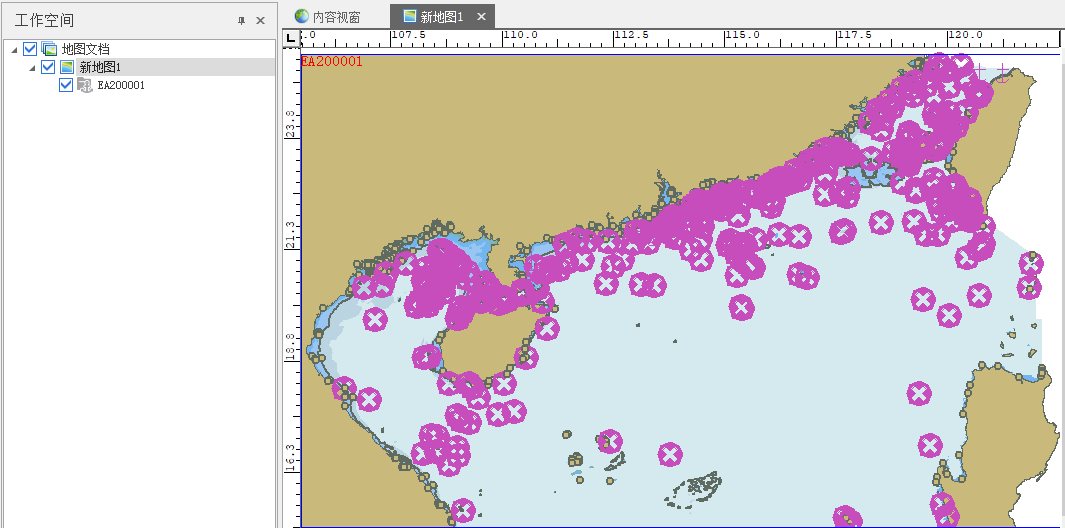Click the pin icon of 工作空间 panel
This screenshot has height=528, width=1065.
point(241,20)
